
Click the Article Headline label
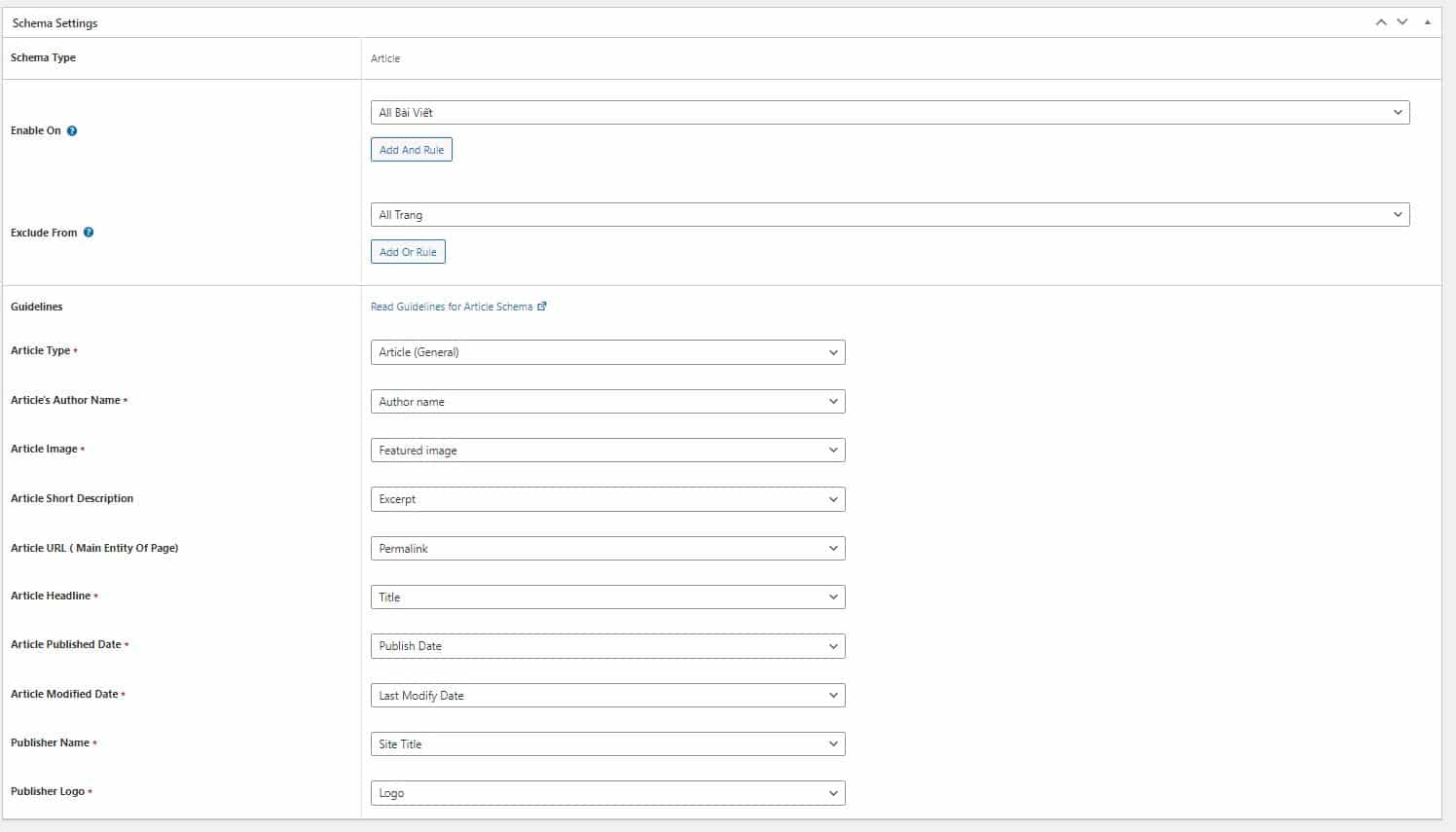coord(51,596)
